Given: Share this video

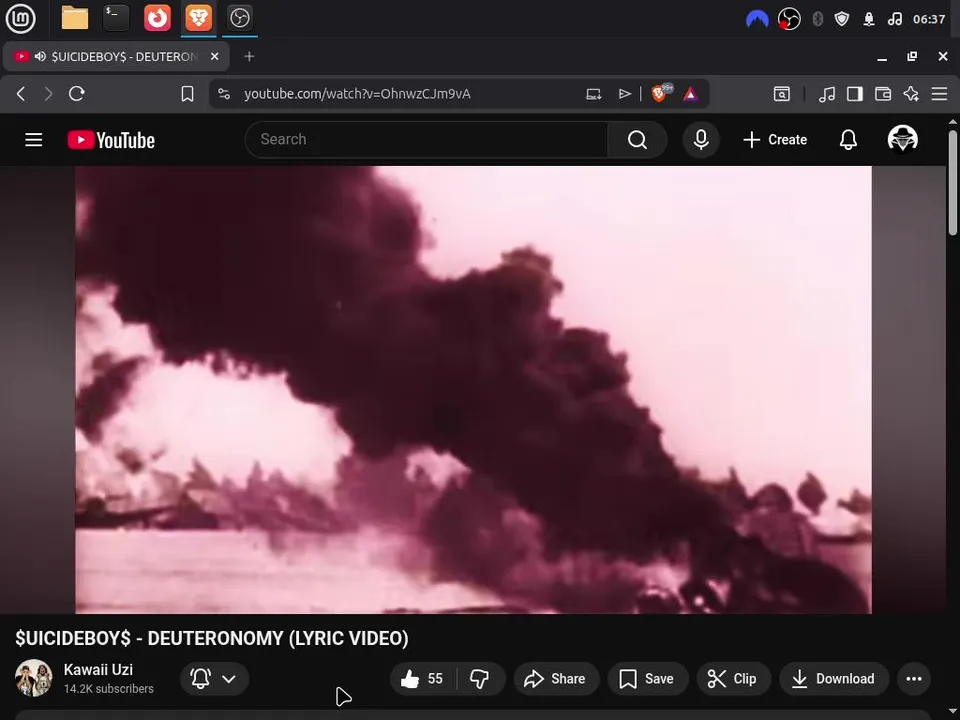Looking at the screenshot, I should tap(556, 678).
